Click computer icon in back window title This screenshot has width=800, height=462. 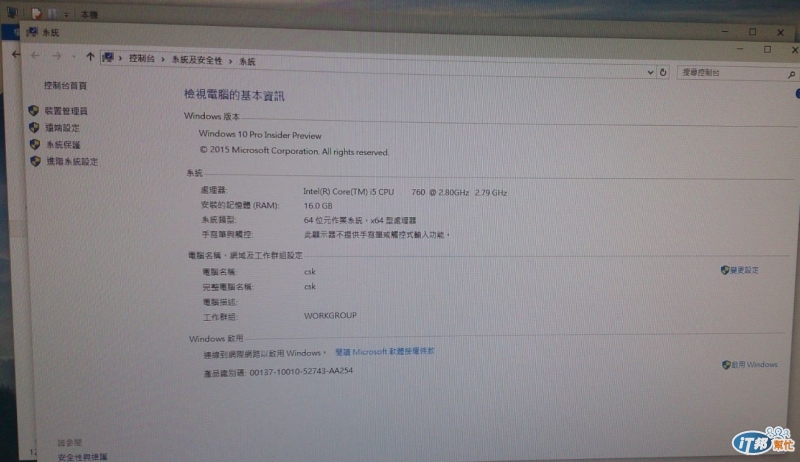(12, 12)
